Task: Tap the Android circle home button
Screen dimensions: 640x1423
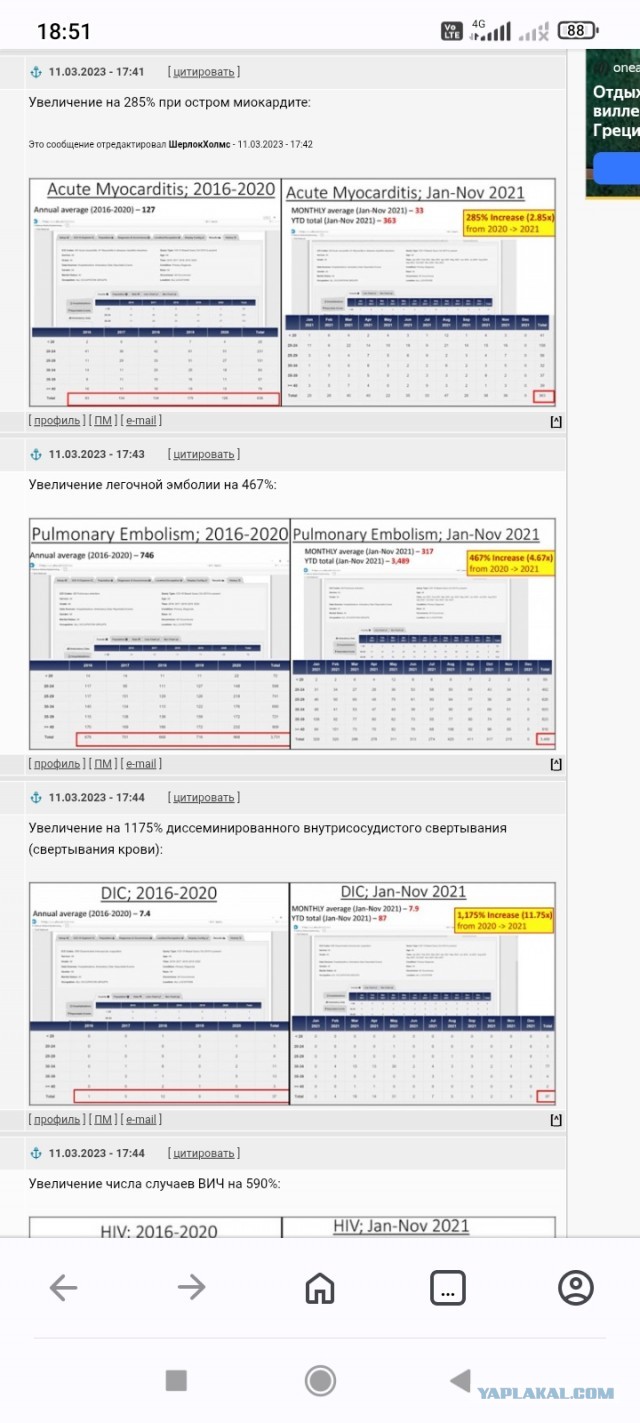Action: coord(320,1381)
